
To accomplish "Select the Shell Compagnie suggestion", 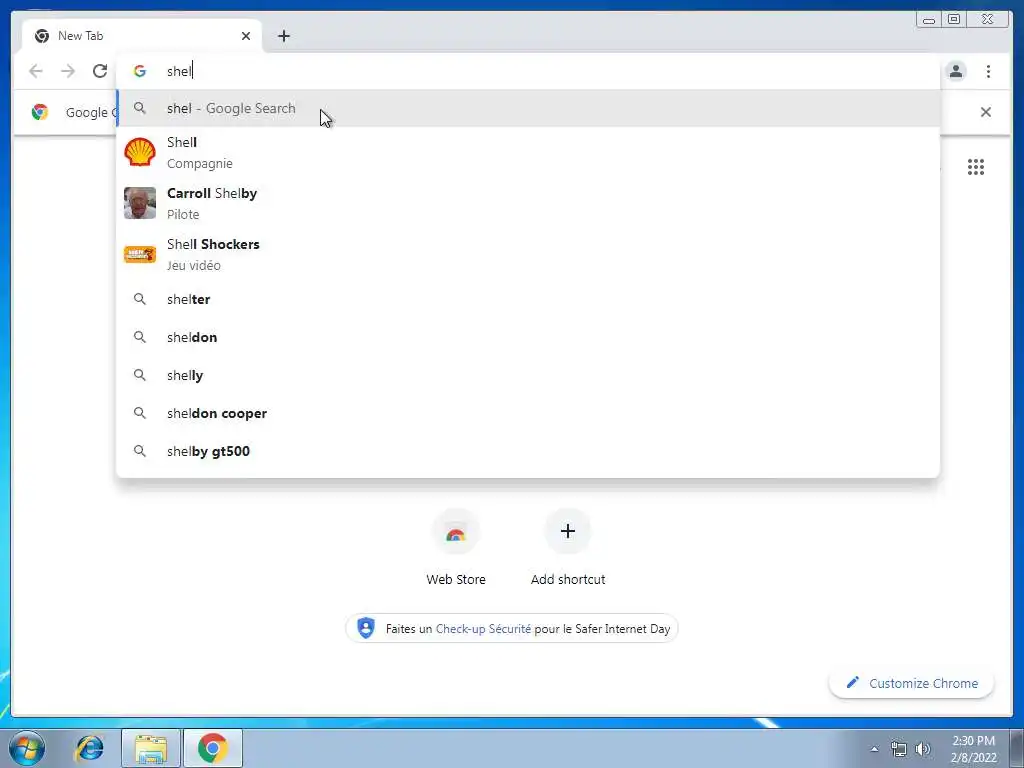I will [x=528, y=152].
